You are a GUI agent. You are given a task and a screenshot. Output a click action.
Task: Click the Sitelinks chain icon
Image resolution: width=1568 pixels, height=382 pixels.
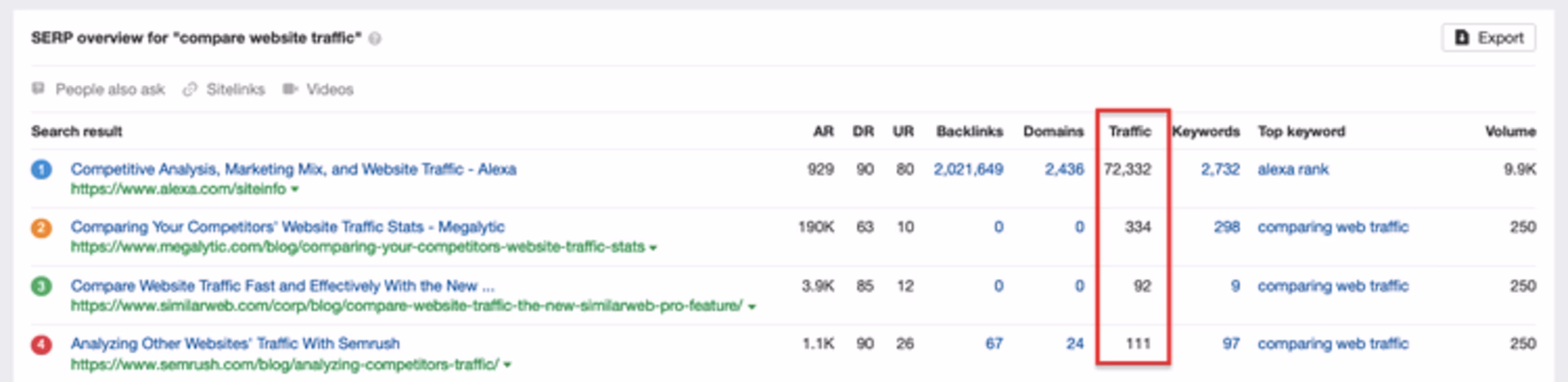click(189, 89)
